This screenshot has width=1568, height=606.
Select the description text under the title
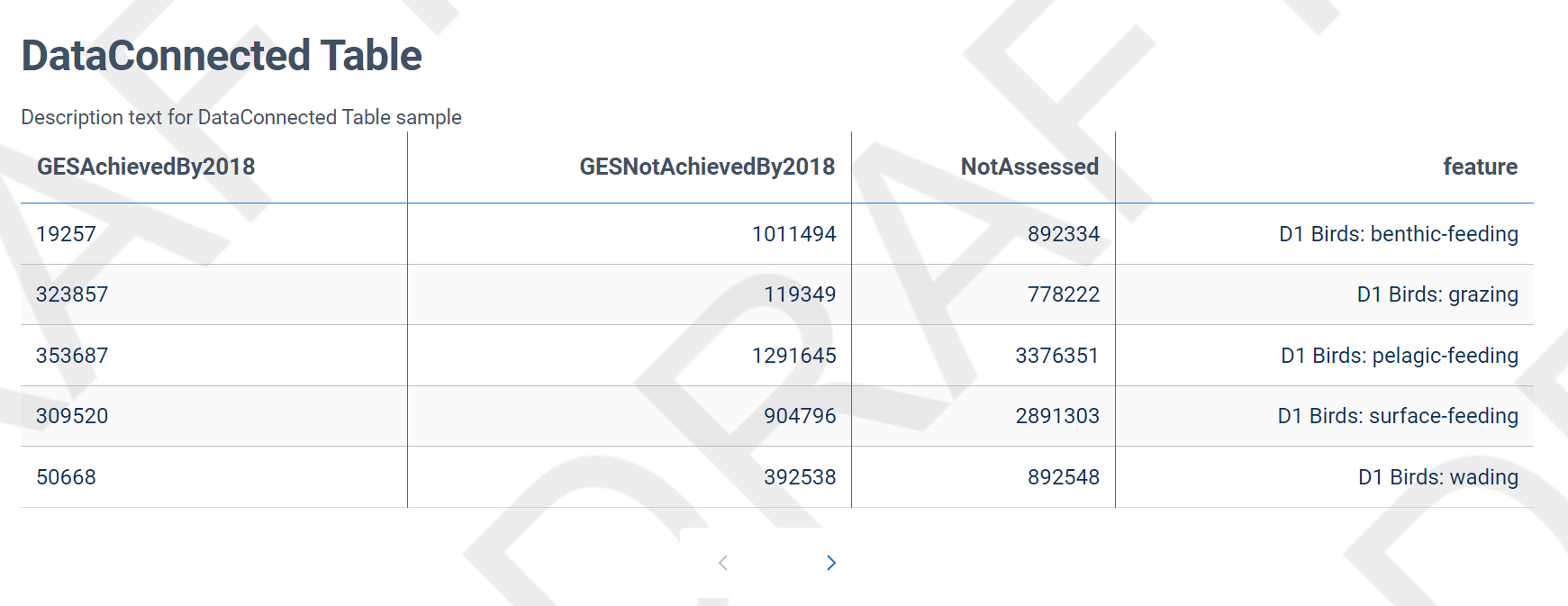click(x=241, y=117)
